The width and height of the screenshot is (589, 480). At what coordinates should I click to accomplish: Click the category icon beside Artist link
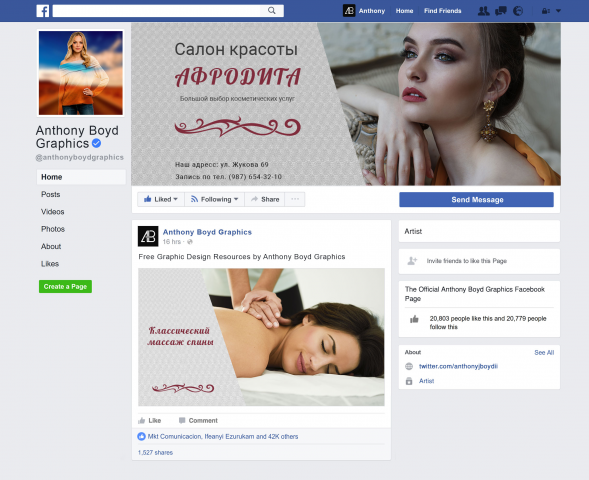pyautogui.click(x=409, y=381)
